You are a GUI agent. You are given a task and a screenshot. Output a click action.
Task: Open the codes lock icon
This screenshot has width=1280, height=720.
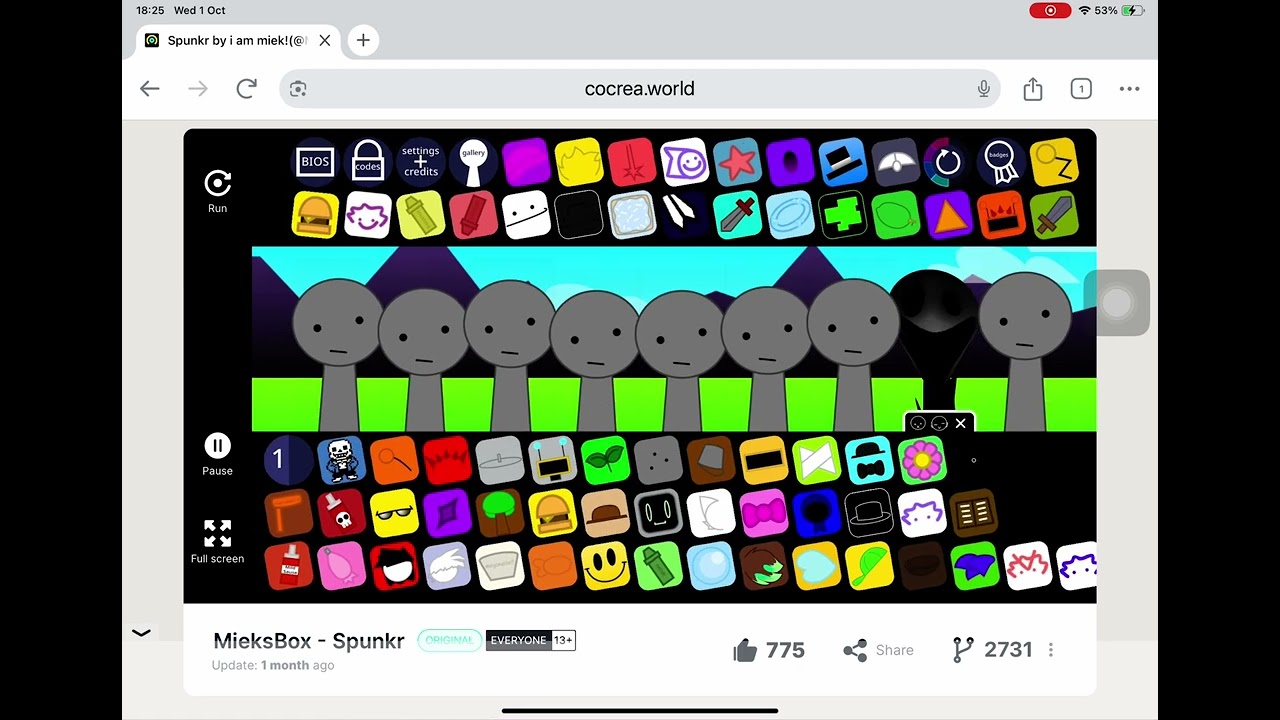pos(368,162)
